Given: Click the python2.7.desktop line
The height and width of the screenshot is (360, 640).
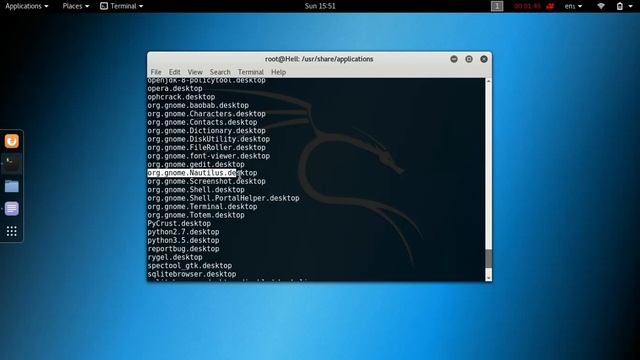Looking at the screenshot, I should pos(183,232).
